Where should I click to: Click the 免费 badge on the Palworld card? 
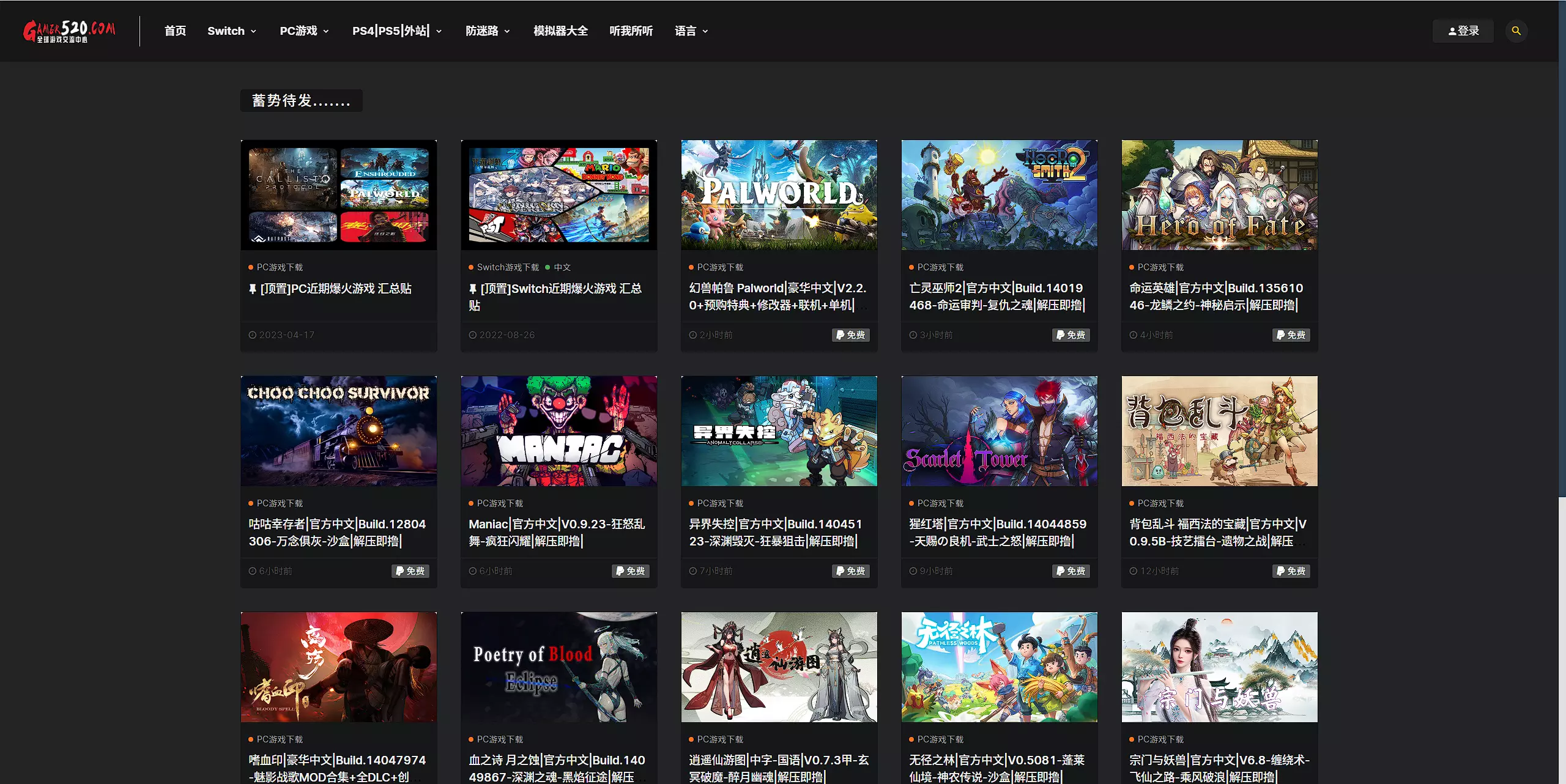pos(851,335)
